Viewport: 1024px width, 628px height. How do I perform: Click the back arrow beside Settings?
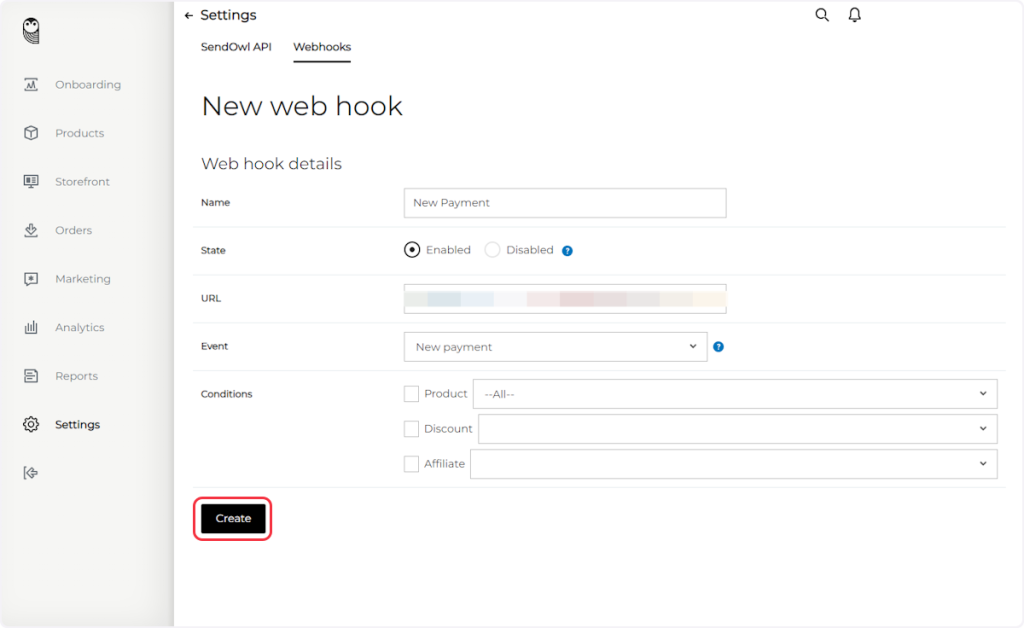click(x=189, y=16)
